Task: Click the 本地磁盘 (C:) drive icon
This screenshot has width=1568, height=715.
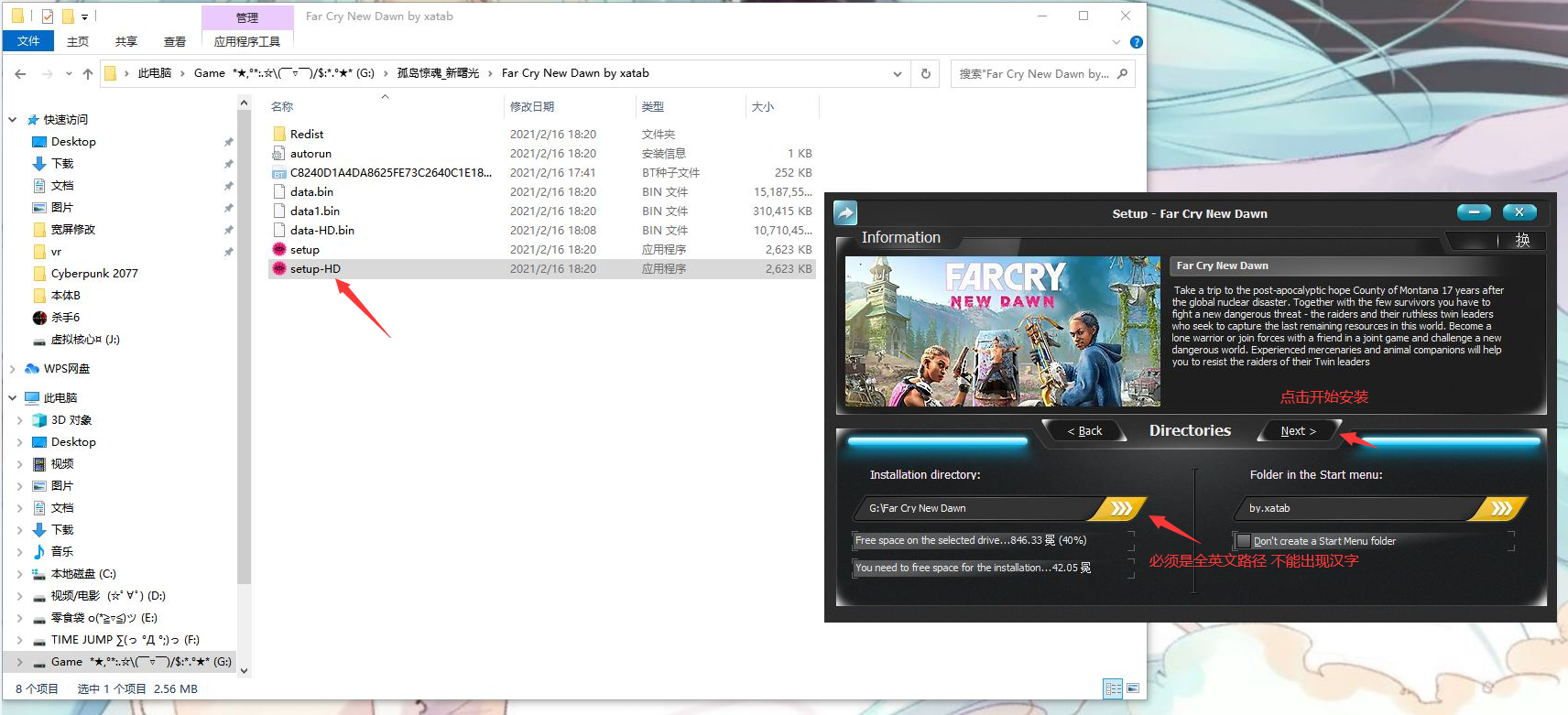Action: (x=39, y=574)
